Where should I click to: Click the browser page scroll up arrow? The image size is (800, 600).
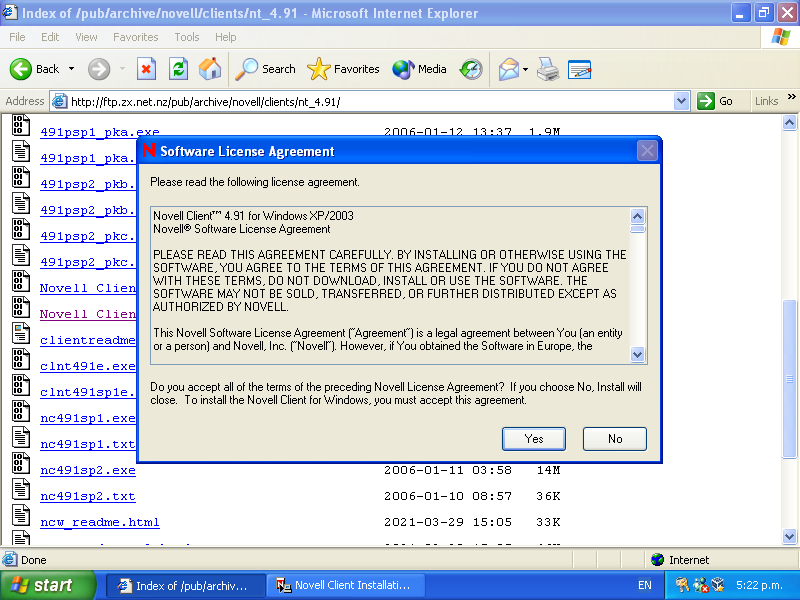(x=789, y=122)
